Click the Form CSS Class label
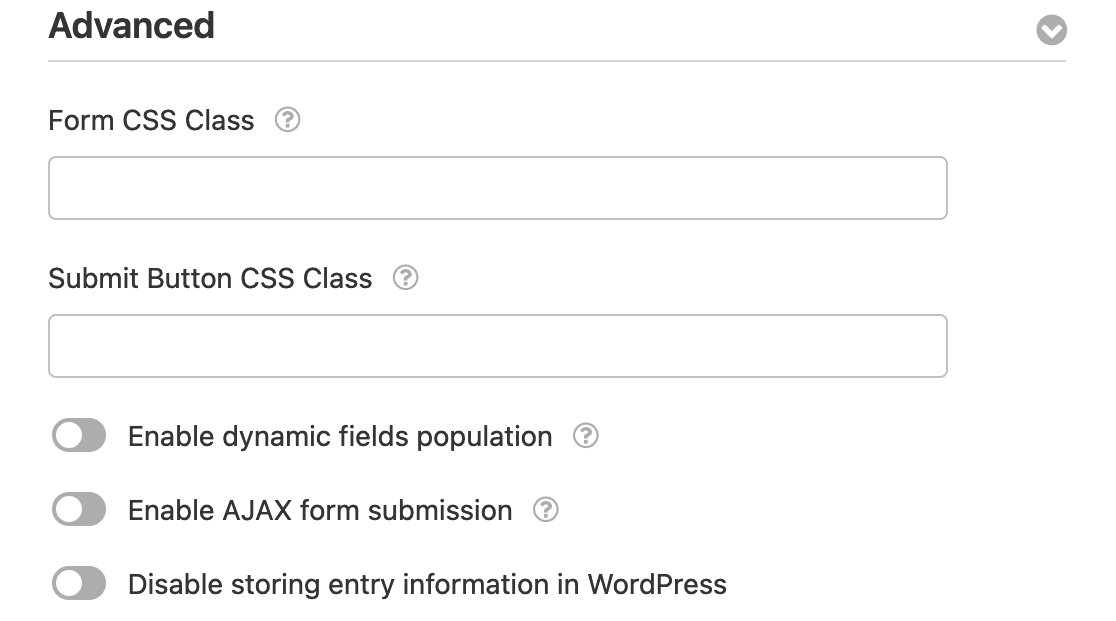Image resolution: width=1116 pixels, height=621 pixels. coord(151,121)
